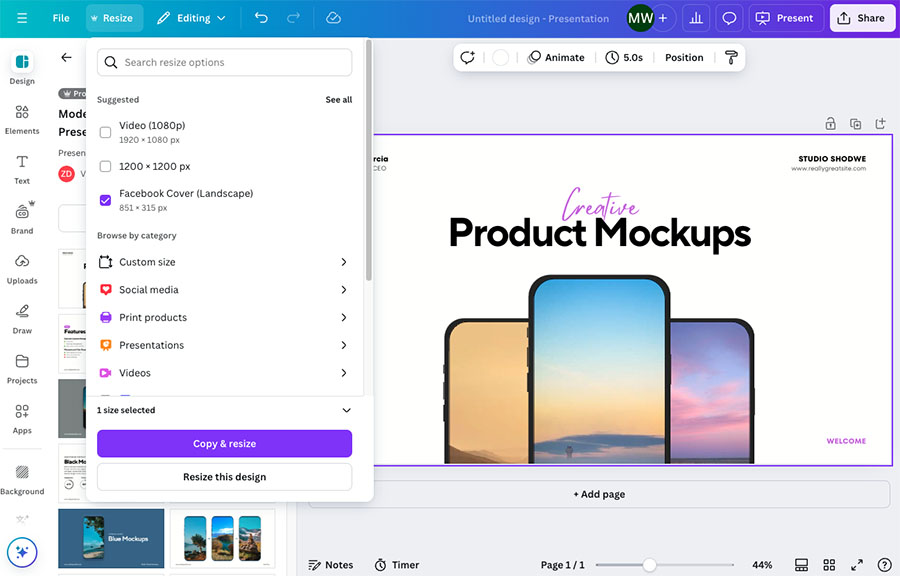
Task: Click the Search resize options field
Action: [224, 62]
